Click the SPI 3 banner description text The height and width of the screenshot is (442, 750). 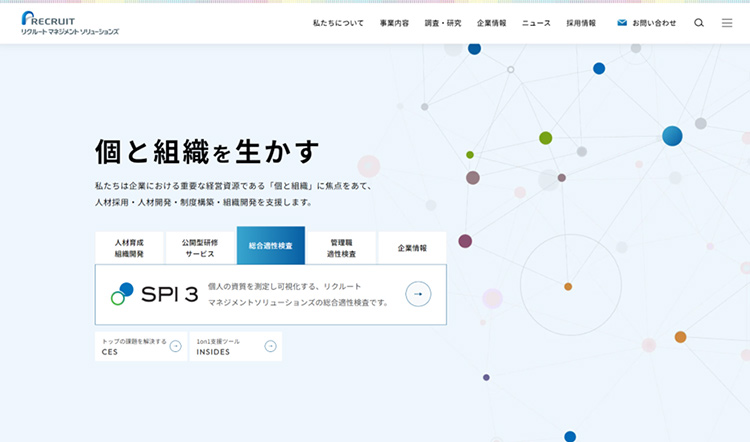pyautogui.click(x=298, y=294)
